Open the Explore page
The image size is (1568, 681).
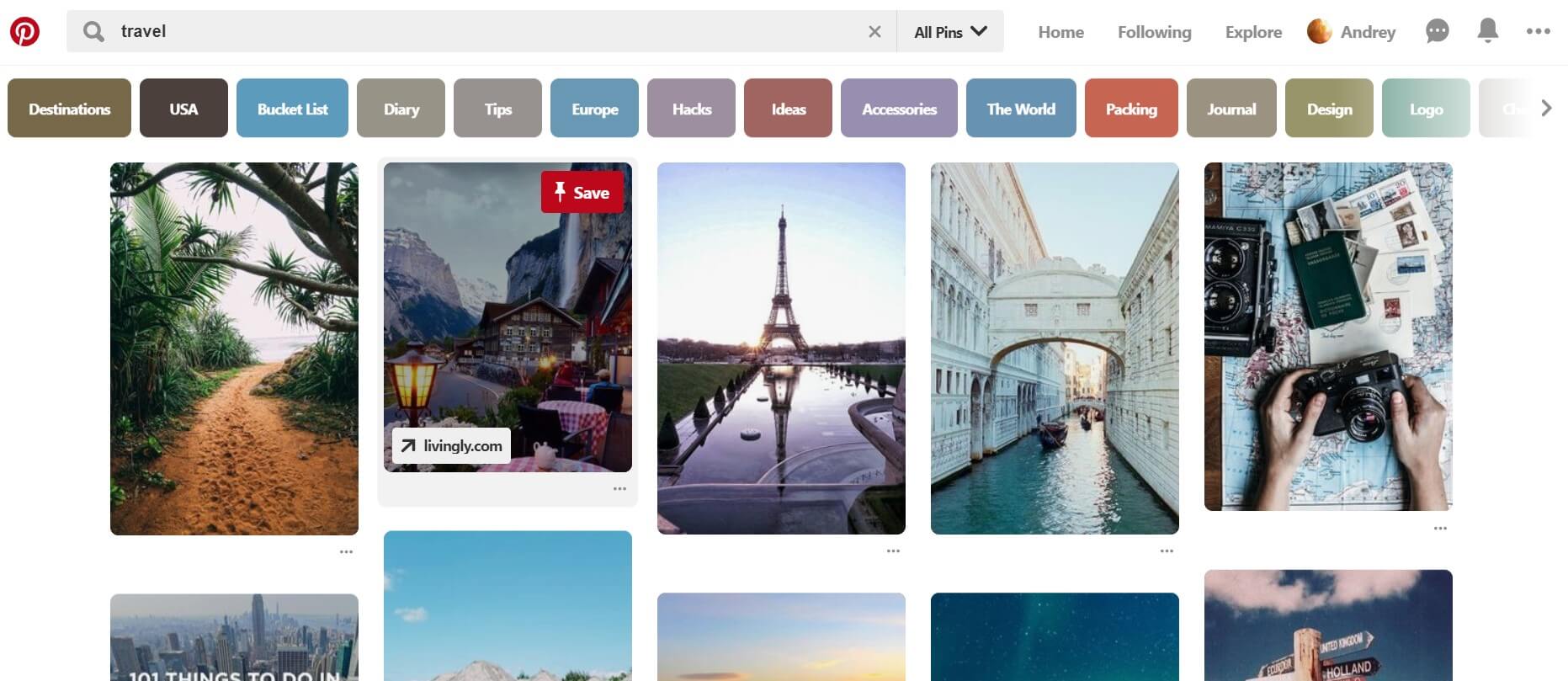click(x=1253, y=32)
